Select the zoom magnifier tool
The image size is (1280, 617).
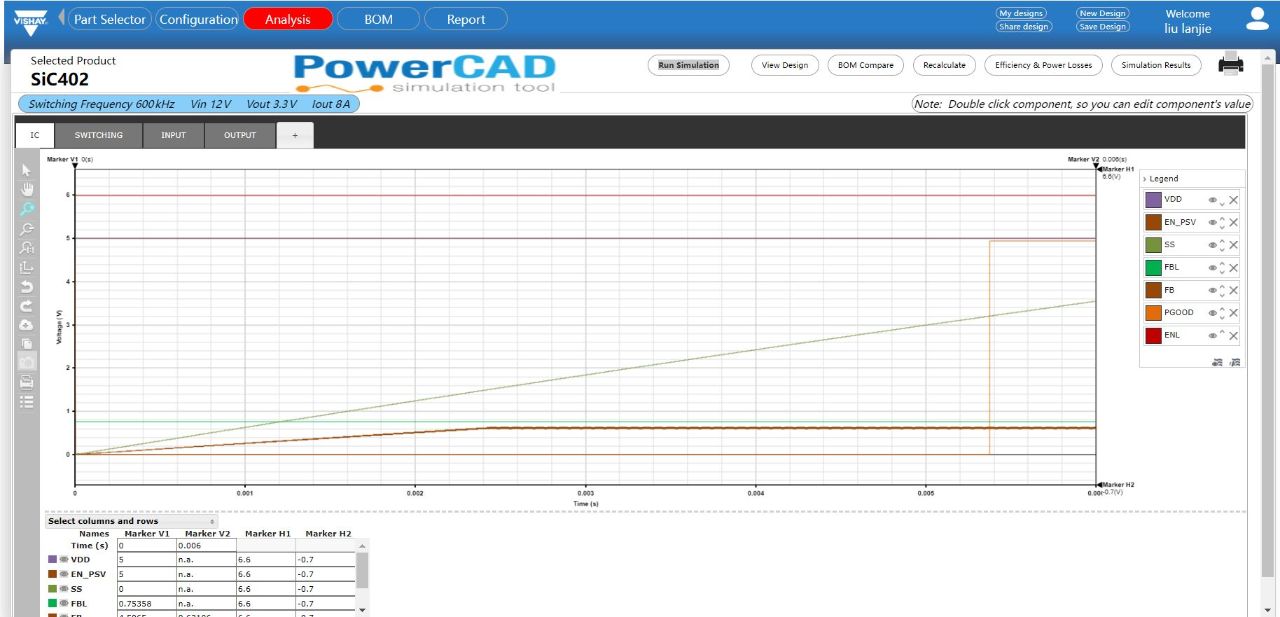click(x=28, y=208)
